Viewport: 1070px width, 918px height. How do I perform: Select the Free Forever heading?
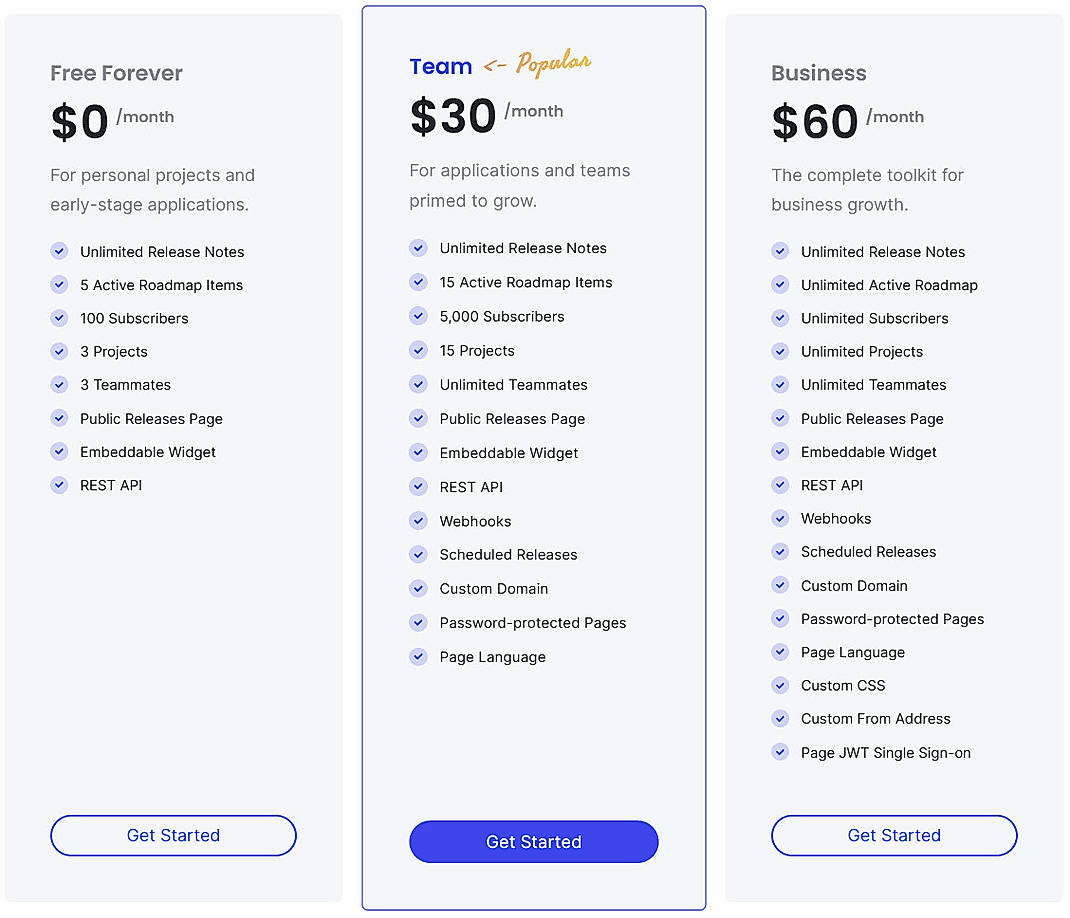116,73
